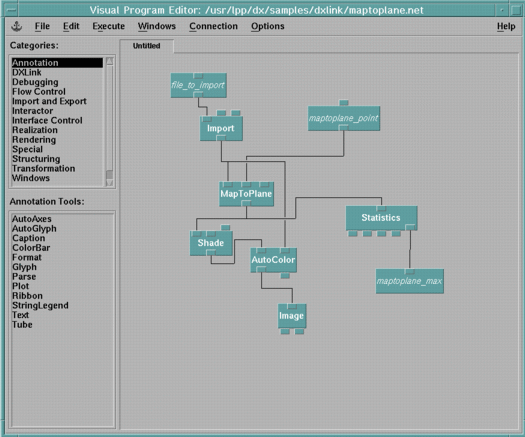Open the Help menu
Viewport: 525px width, 437px height.
click(506, 26)
